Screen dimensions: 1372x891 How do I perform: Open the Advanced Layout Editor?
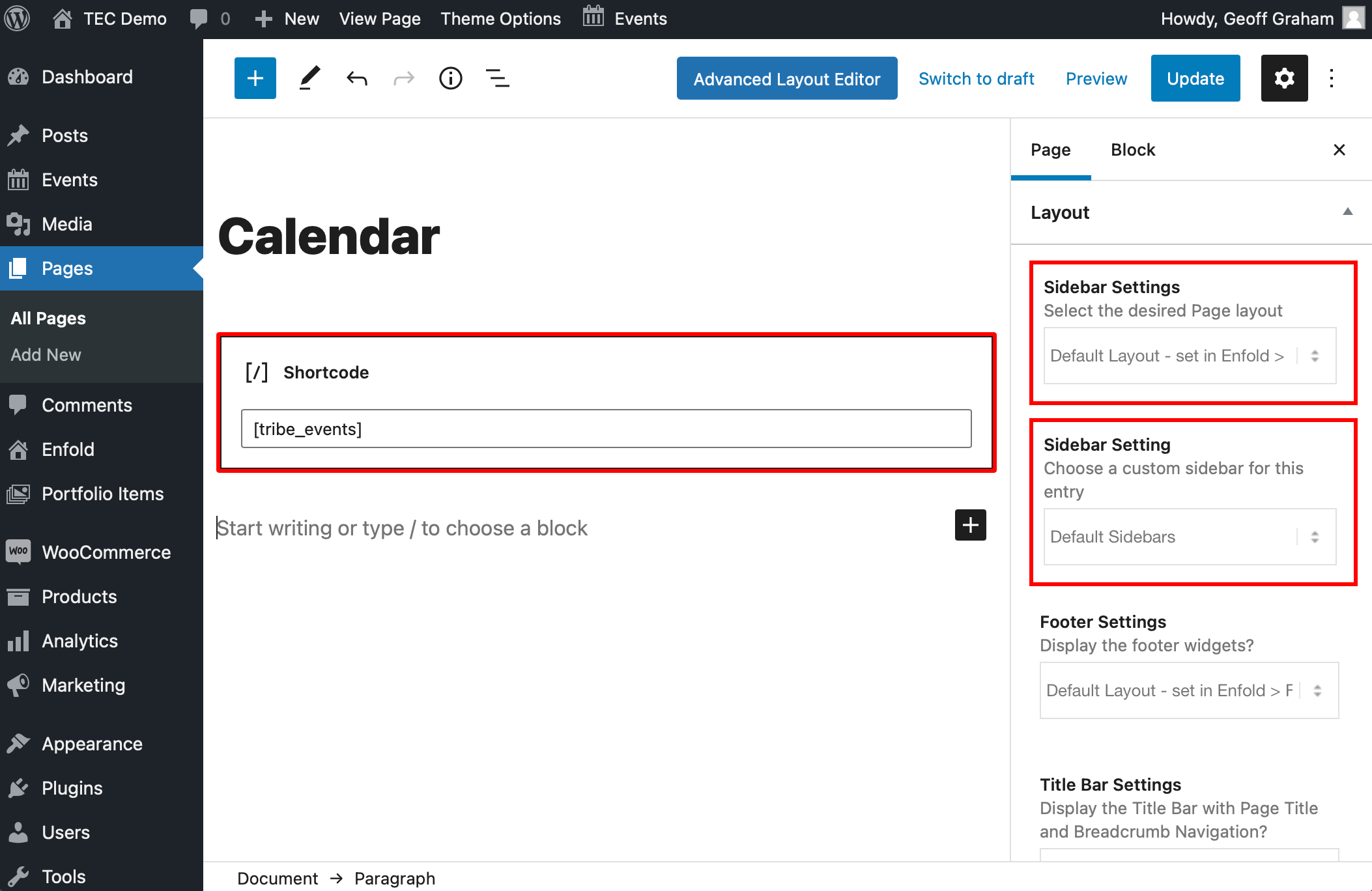(x=786, y=78)
